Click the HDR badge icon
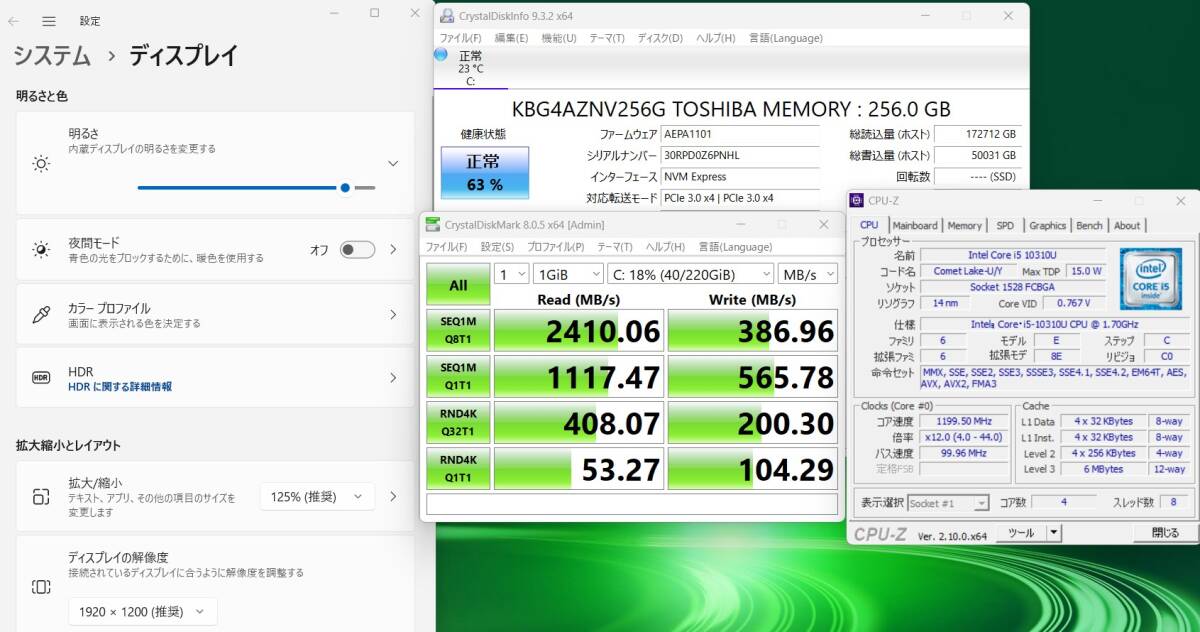 41,378
